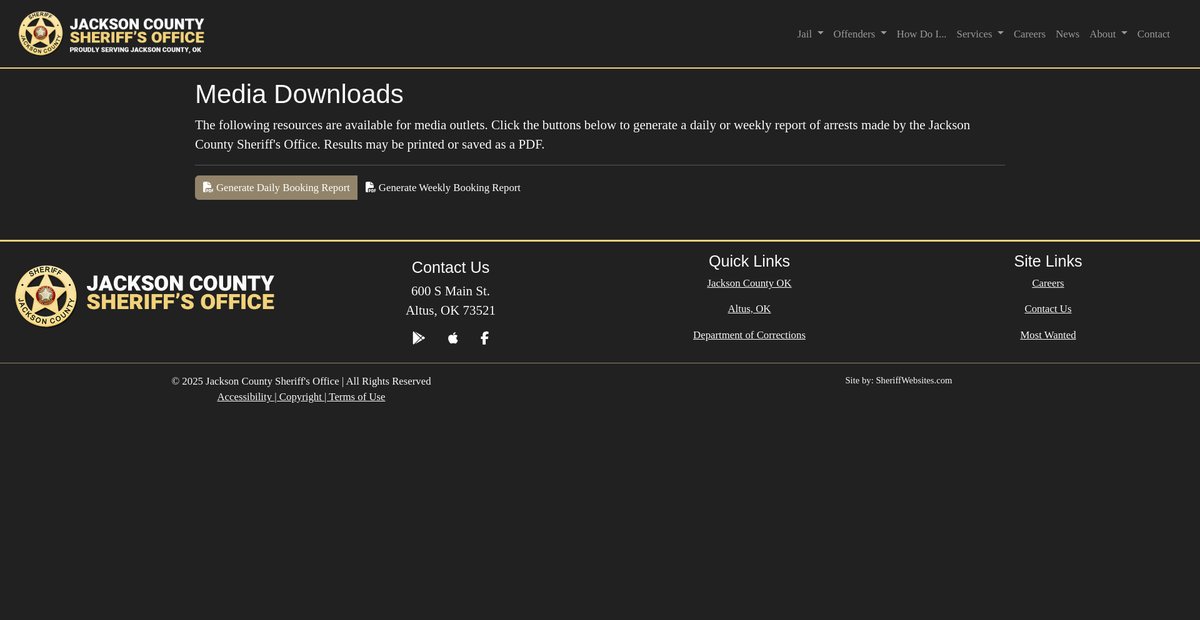This screenshot has width=1200, height=620.
Task: Open the Terms of Use link
Action: (x=357, y=397)
